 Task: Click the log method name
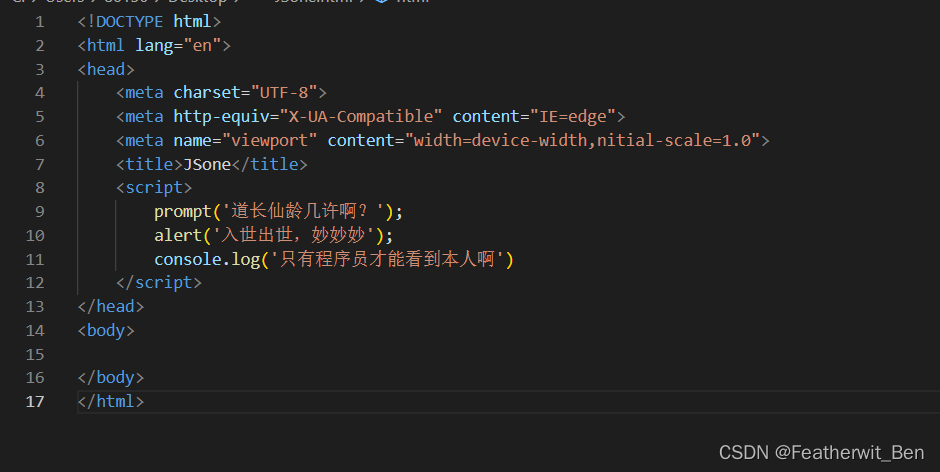pos(246,259)
